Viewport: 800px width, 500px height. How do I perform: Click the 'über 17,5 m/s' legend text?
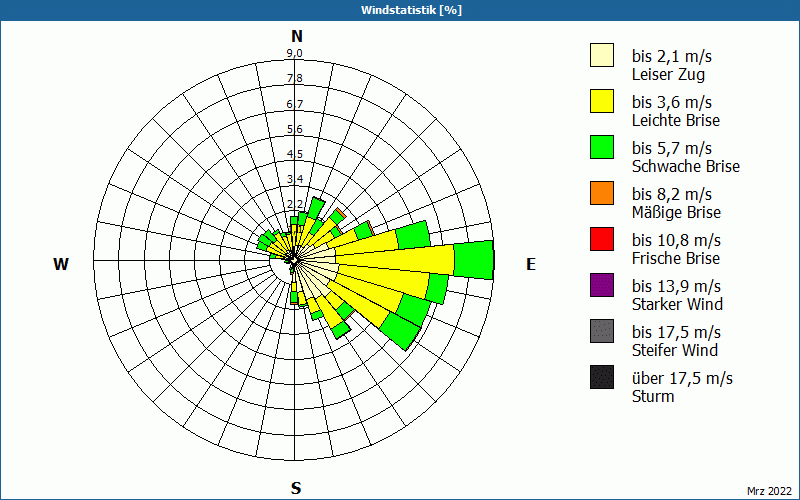[682, 377]
